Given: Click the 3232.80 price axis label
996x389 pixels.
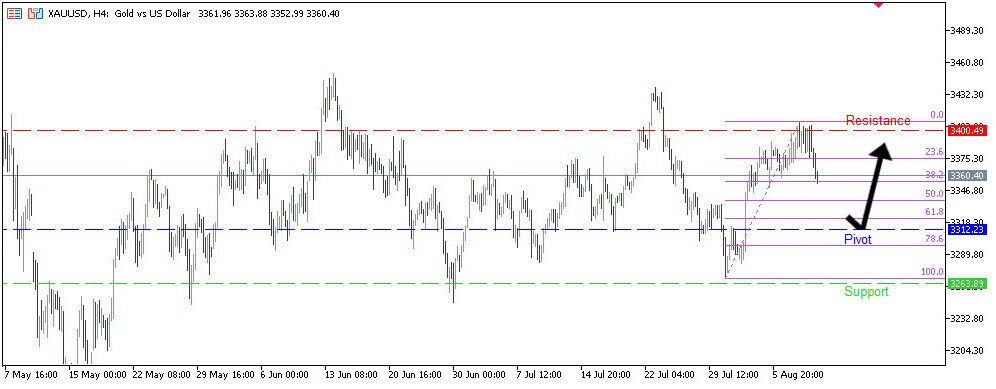Looking at the screenshot, I should click(967, 319).
